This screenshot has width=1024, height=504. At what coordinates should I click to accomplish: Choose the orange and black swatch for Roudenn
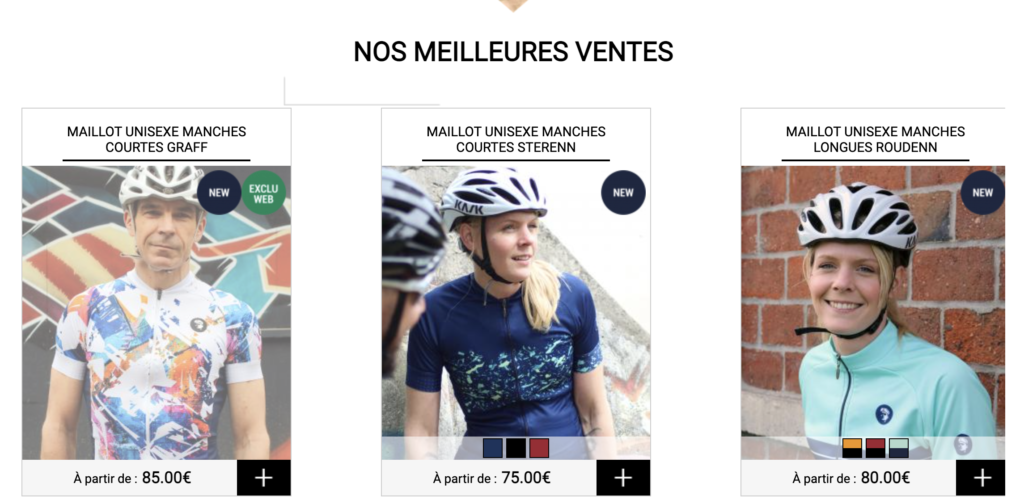pyautogui.click(x=852, y=448)
